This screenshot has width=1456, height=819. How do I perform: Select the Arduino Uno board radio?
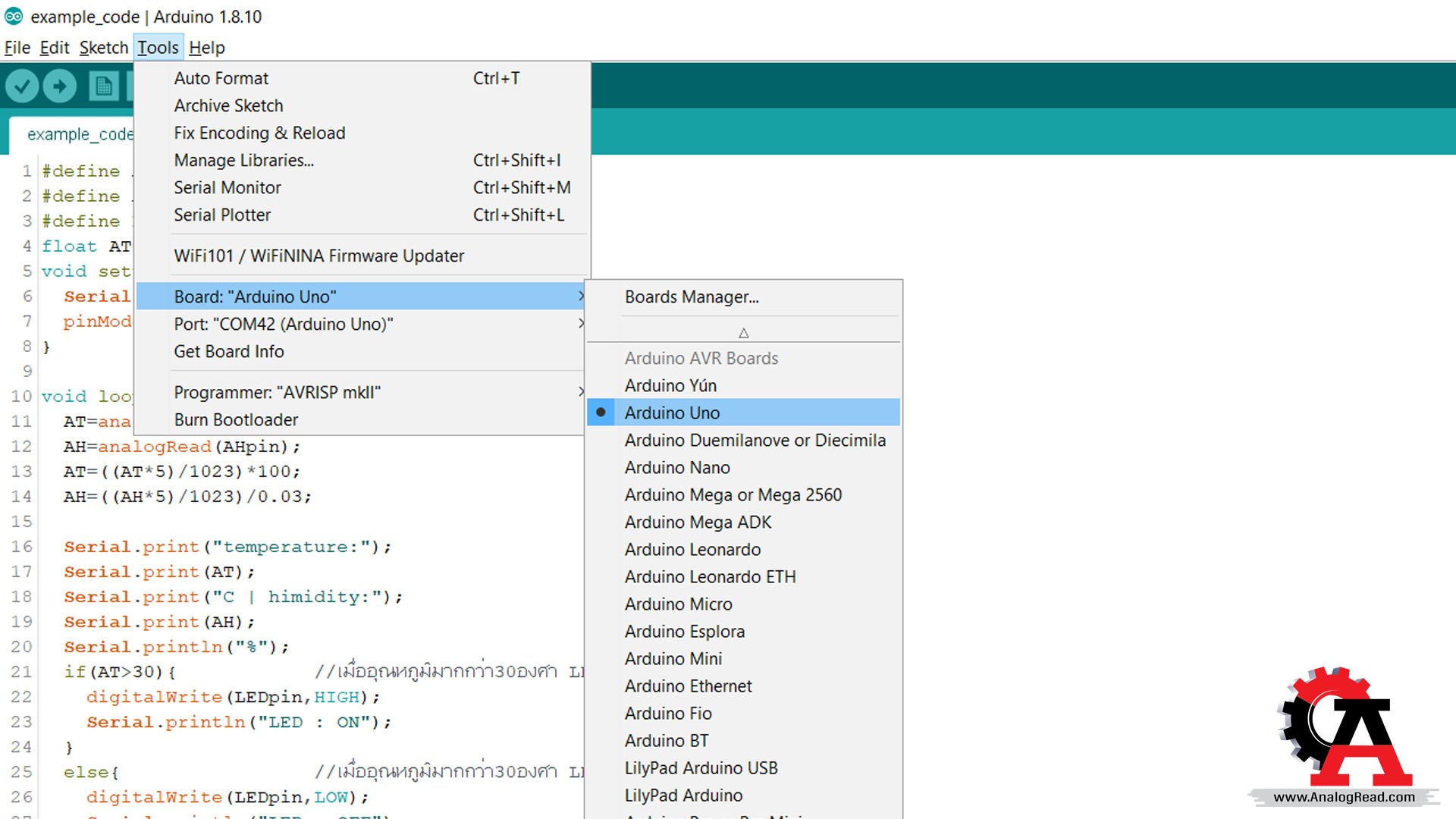pos(743,413)
